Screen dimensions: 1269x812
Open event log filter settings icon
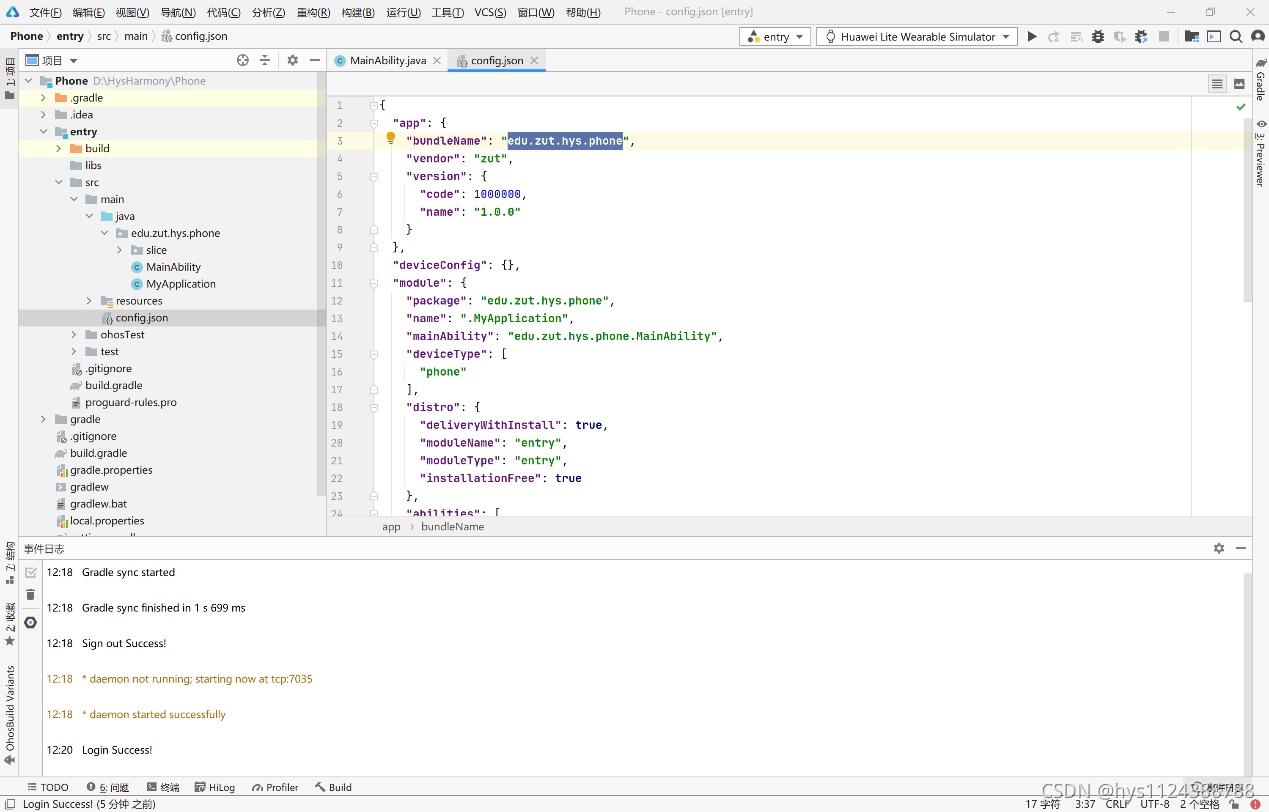[x=31, y=622]
